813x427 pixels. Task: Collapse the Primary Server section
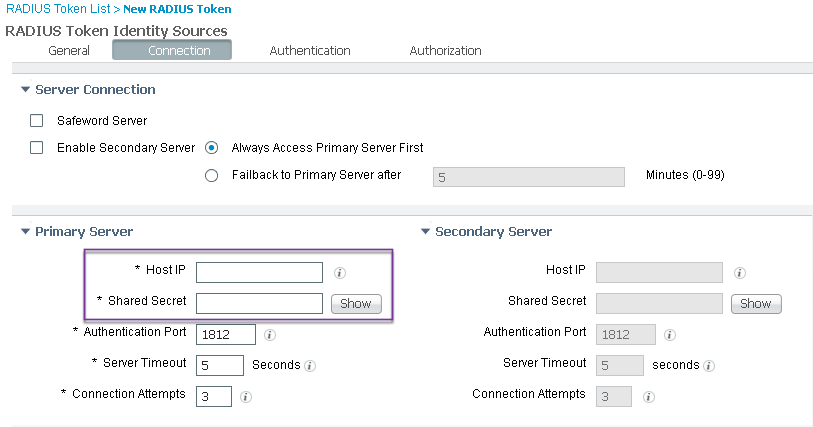point(25,232)
